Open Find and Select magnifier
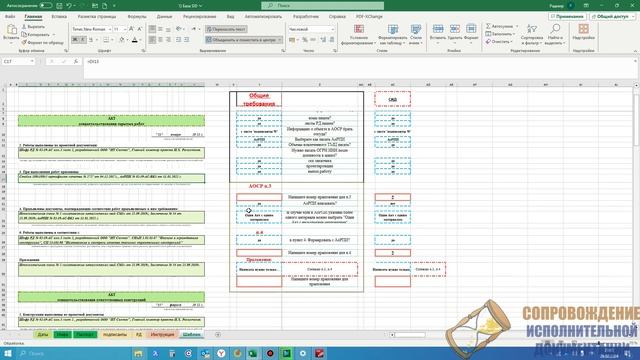640x360 pixels. (x=555, y=34)
